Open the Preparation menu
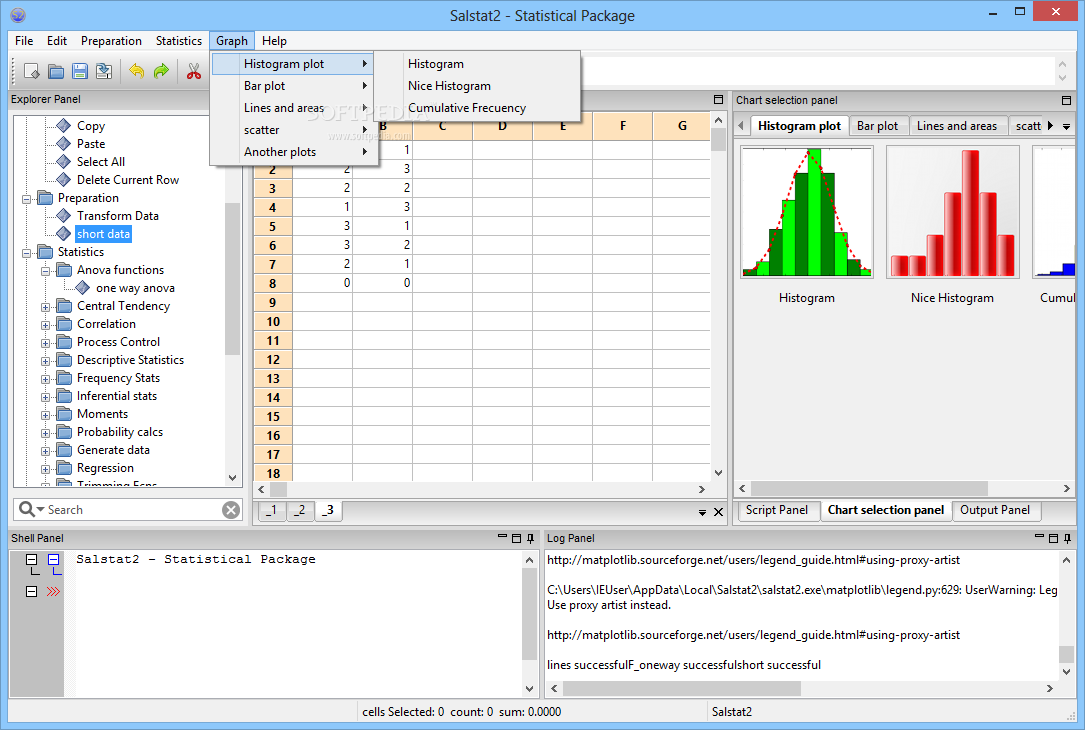 tap(111, 41)
